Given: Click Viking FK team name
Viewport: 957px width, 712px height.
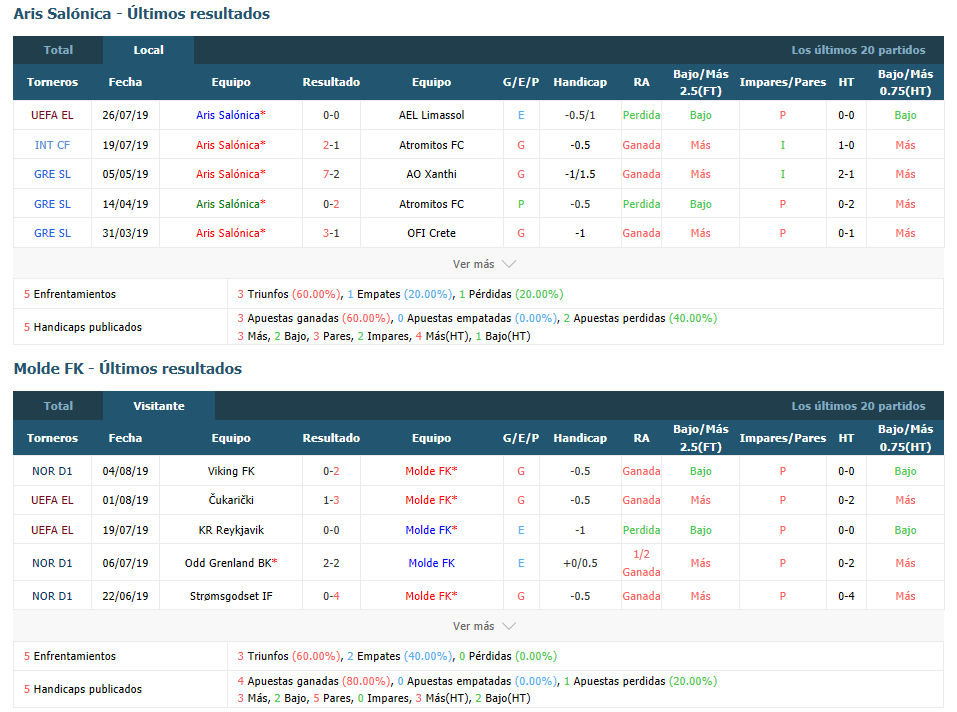Looking at the screenshot, I should point(231,471).
